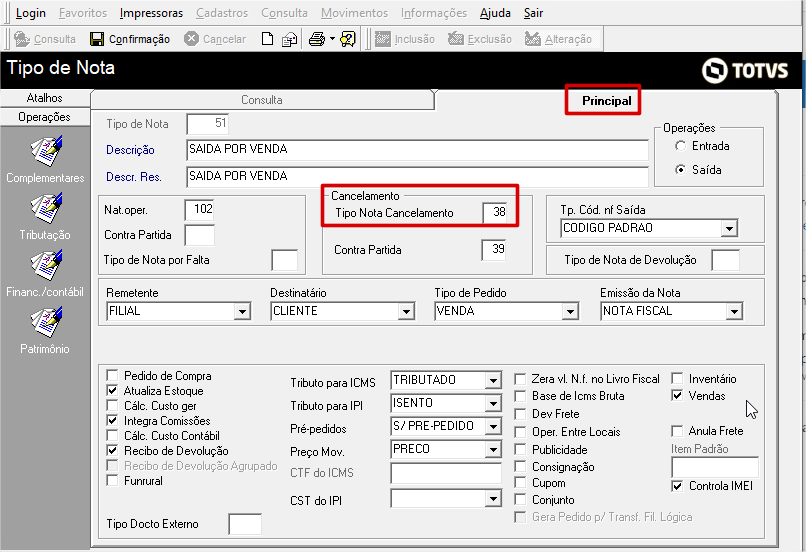Click the Descrição input field

click(x=417, y=150)
